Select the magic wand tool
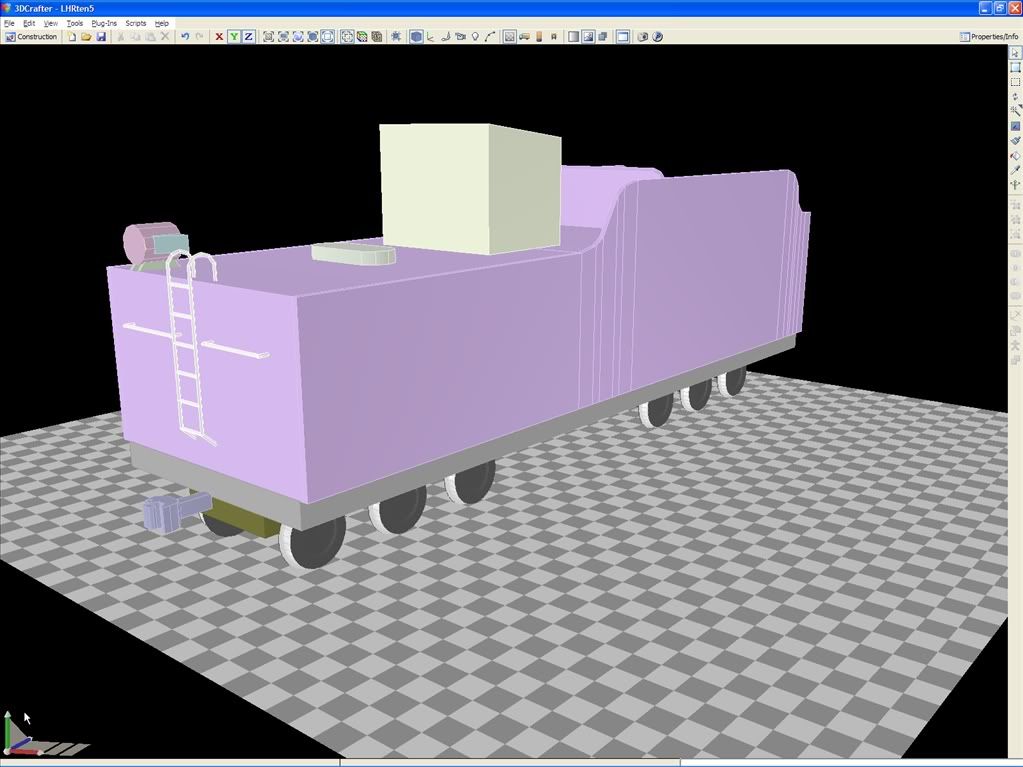Screen dimensions: 1023x767 [1015, 112]
